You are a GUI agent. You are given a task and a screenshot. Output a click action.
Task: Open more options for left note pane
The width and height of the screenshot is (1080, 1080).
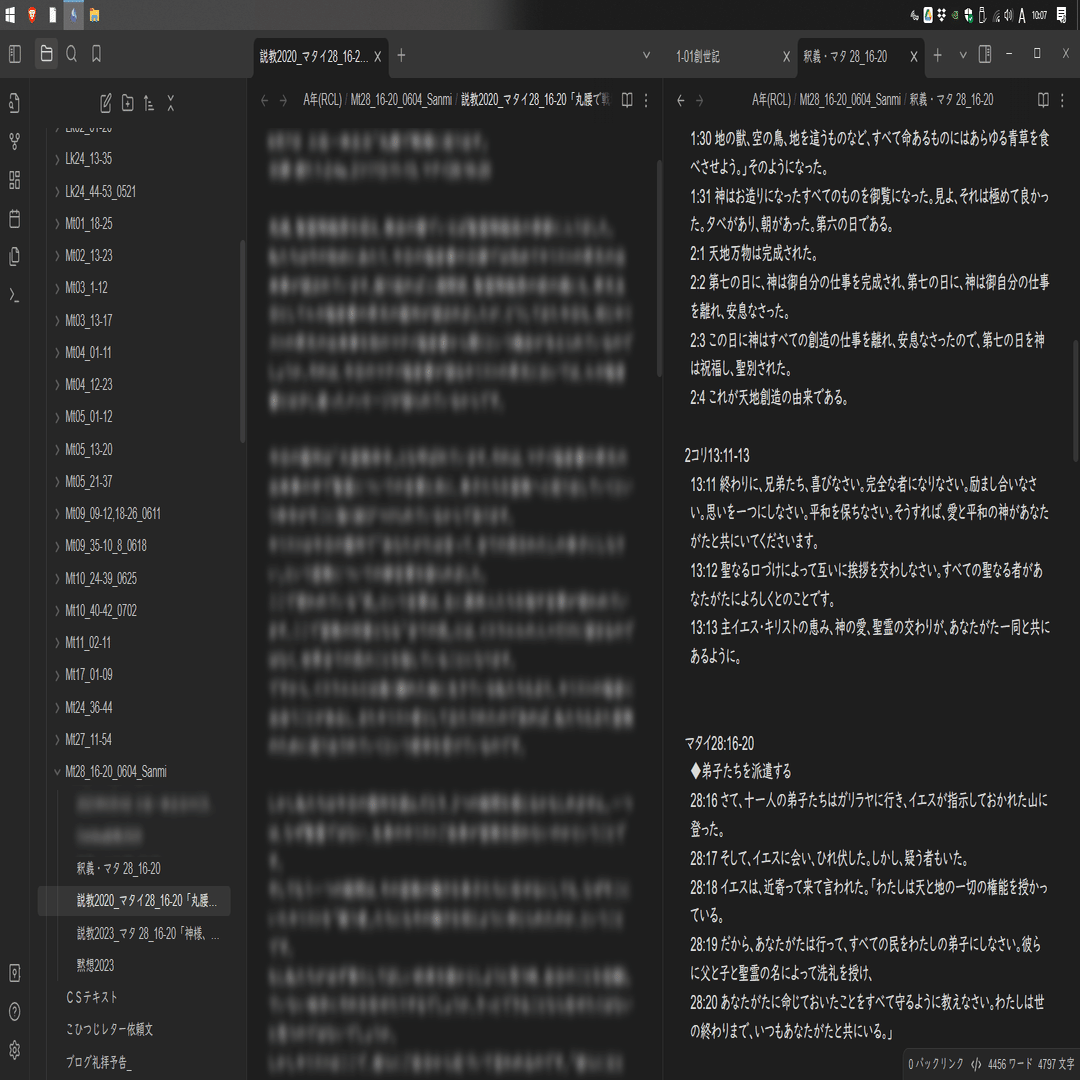(646, 101)
